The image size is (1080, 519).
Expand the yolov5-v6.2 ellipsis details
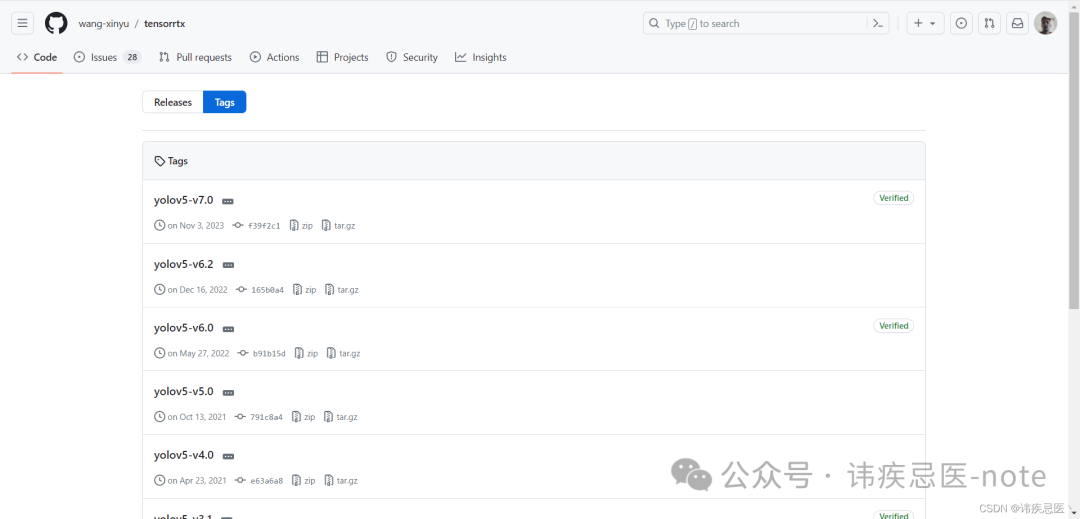[229, 266]
